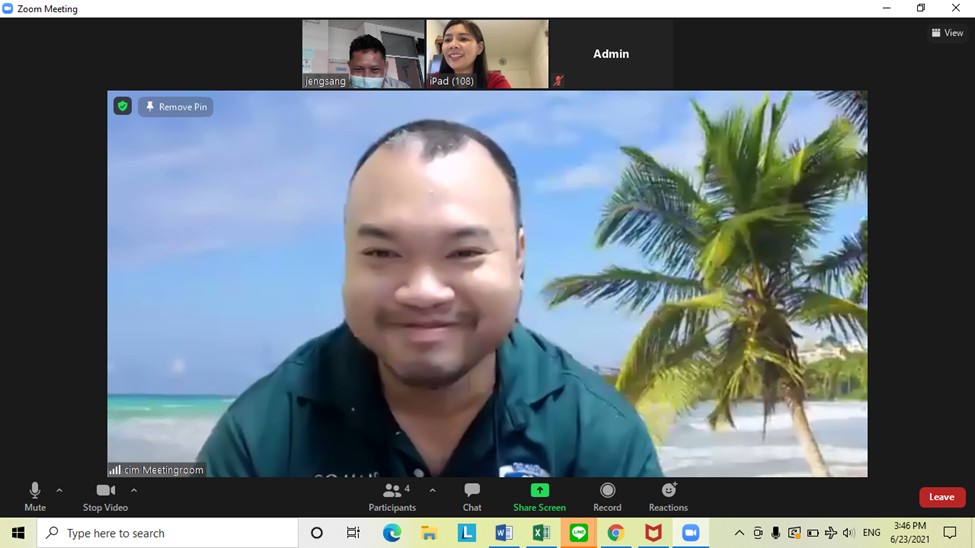
Task: Open the Chat panel
Action: (x=472, y=495)
